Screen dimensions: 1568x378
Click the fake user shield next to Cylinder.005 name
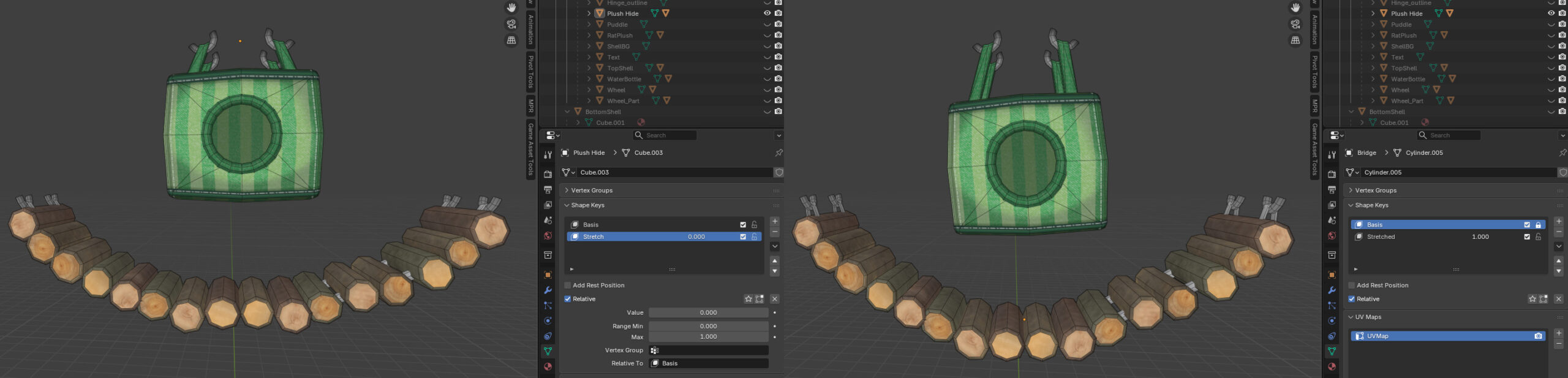pyautogui.click(x=1562, y=172)
